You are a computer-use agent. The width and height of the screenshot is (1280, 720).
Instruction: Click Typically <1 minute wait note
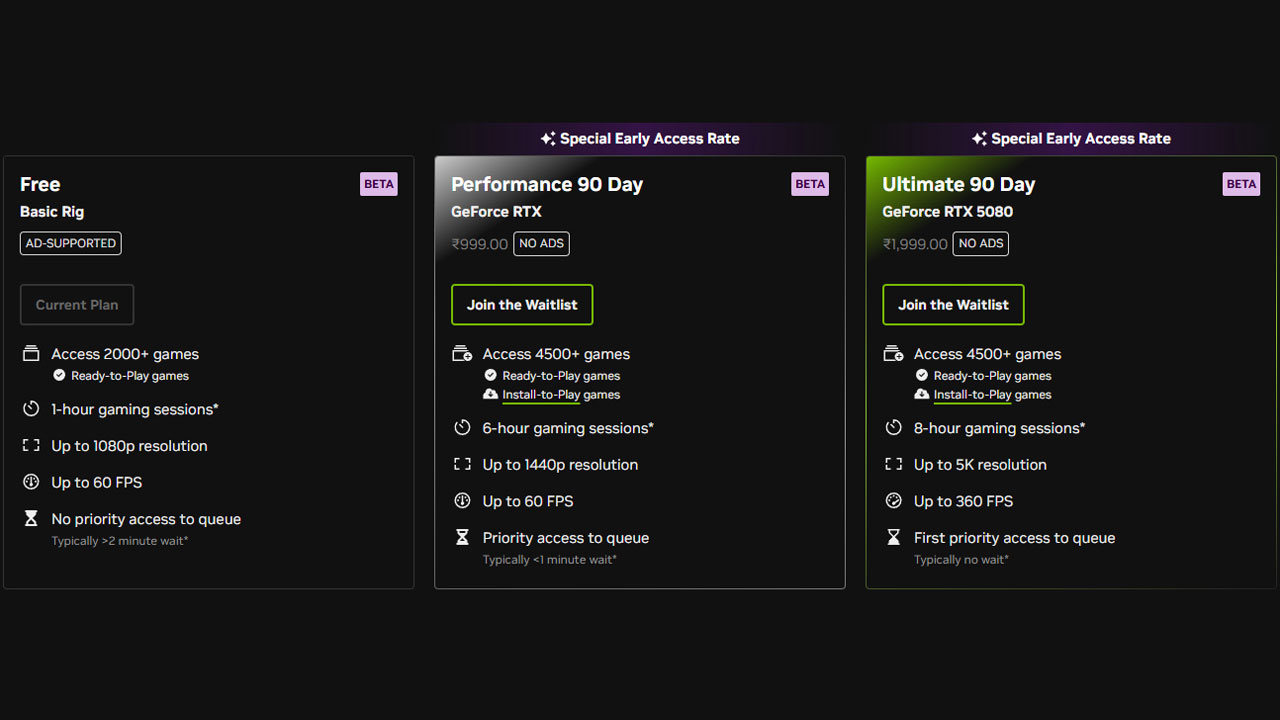(x=550, y=560)
